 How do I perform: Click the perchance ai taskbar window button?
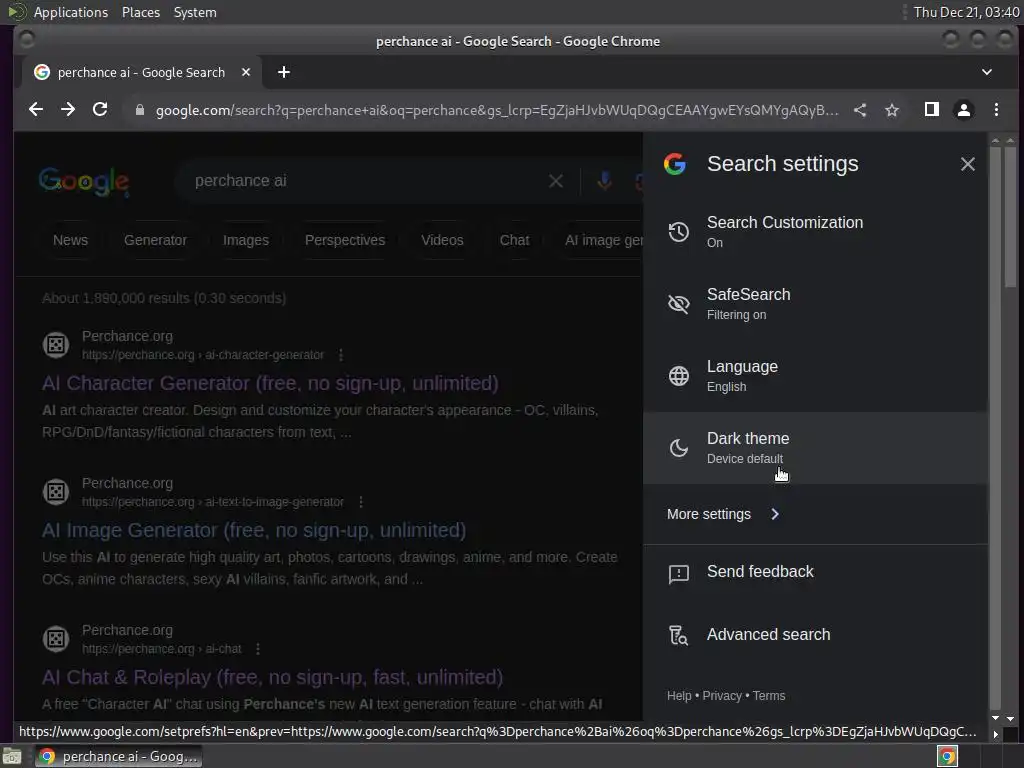118,756
